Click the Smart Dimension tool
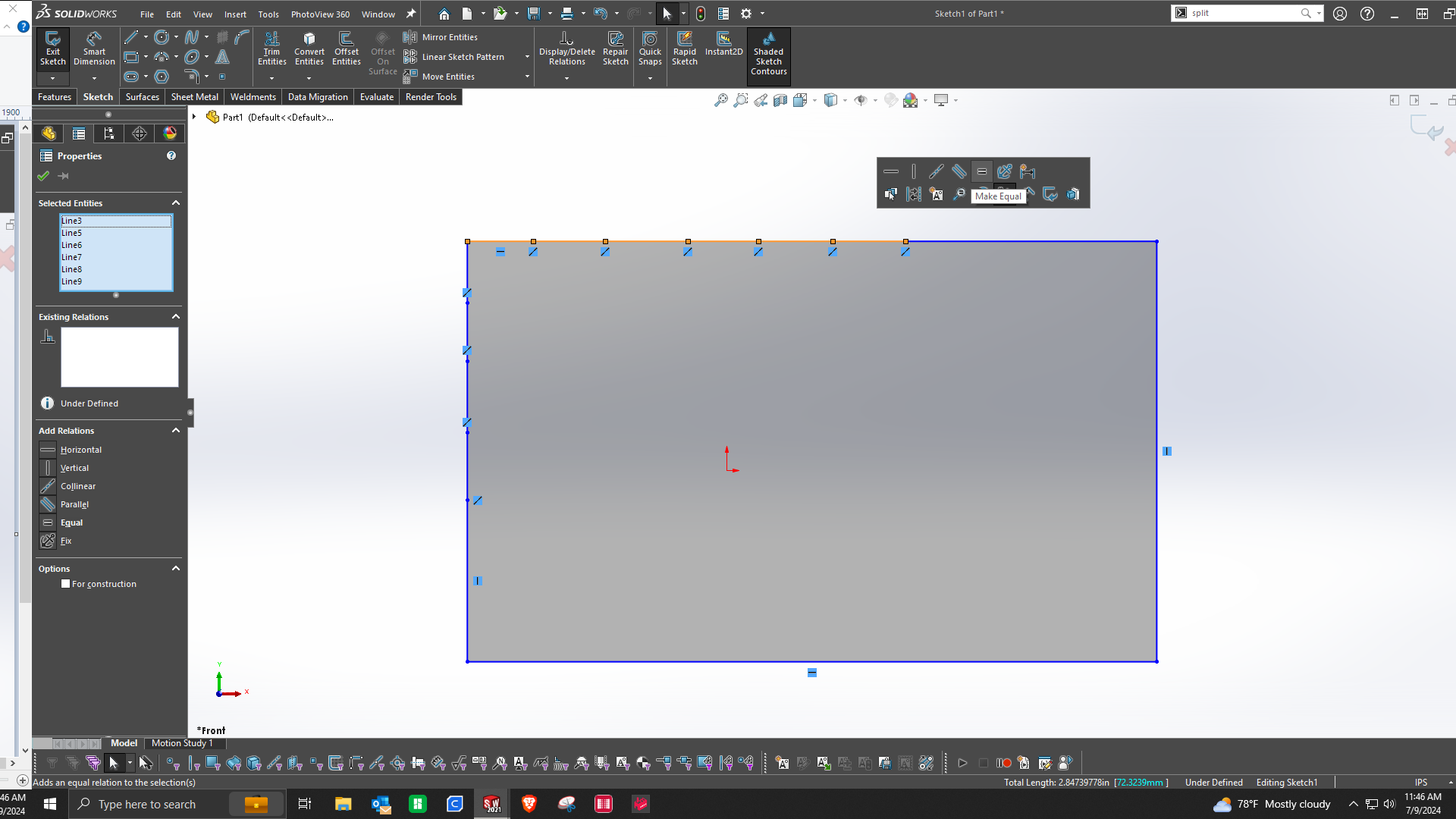 point(94,49)
